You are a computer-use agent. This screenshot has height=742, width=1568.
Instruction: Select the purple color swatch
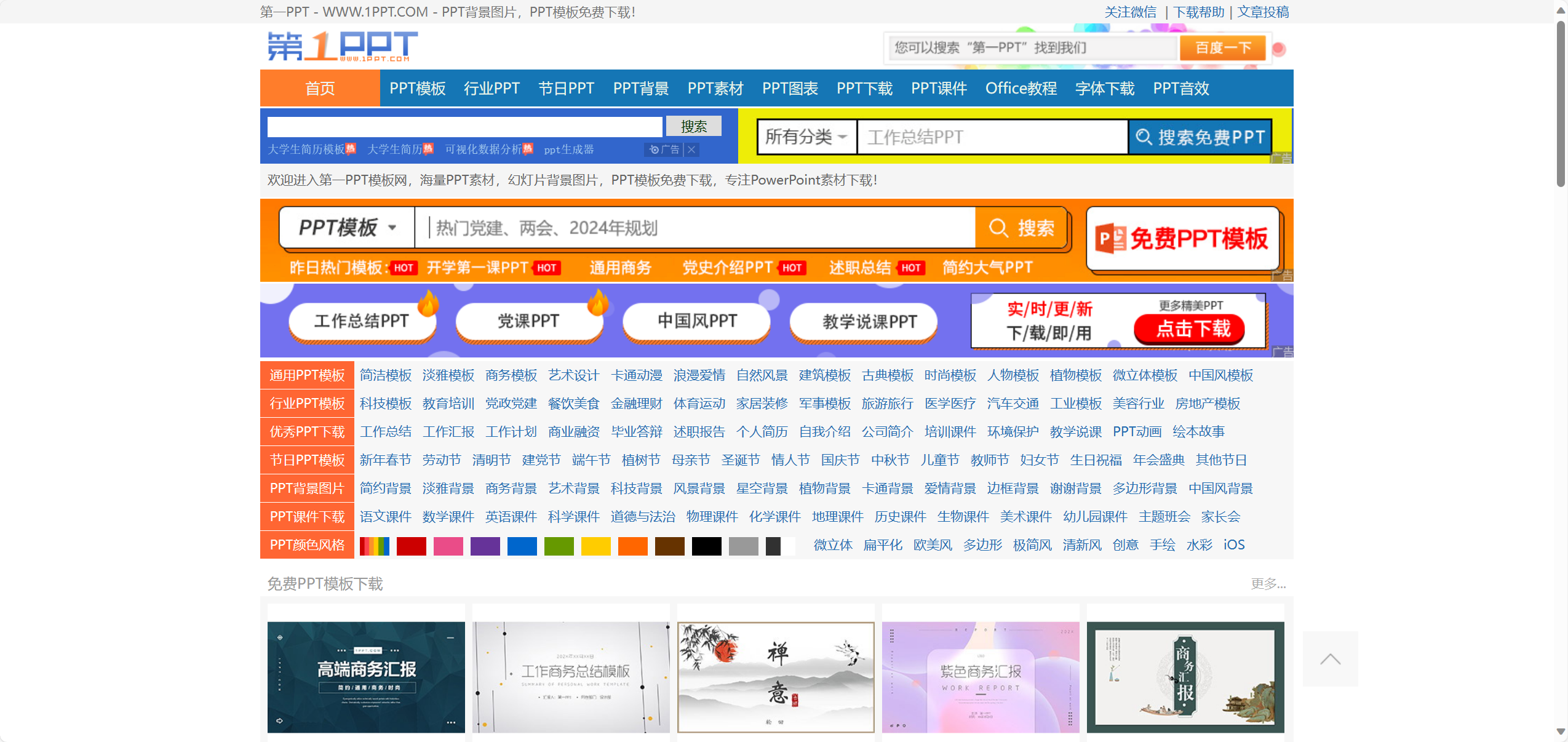[x=485, y=546]
